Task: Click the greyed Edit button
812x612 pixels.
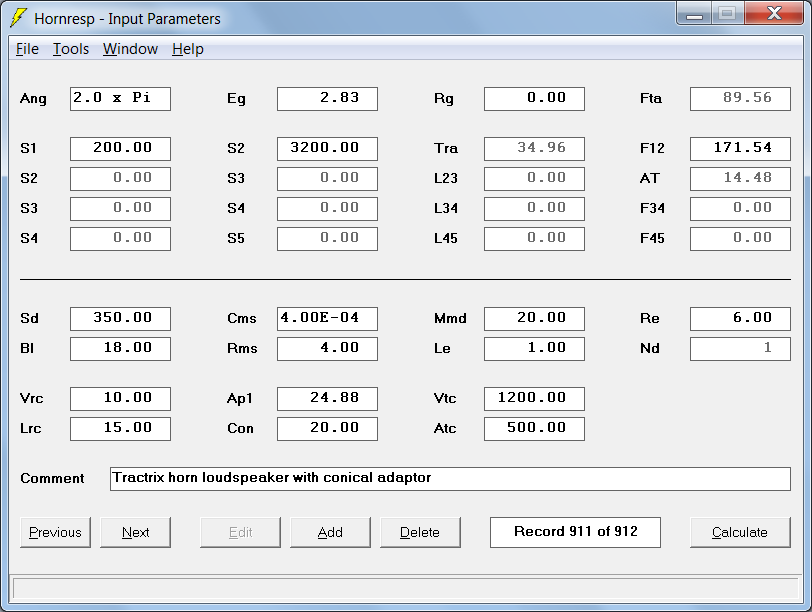Action: pos(240,532)
